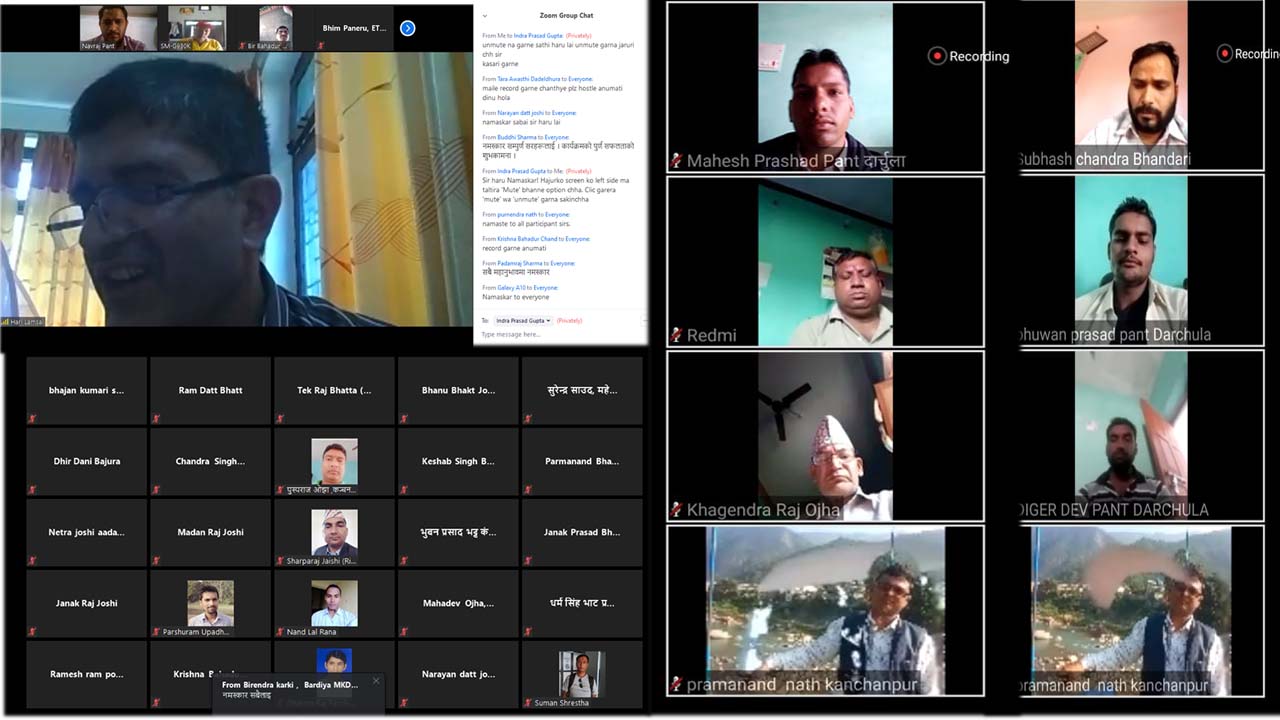Click muted mic icon on Redmi video
Image resolution: width=1280 pixels, height=720 pixels.
[677, 336]
